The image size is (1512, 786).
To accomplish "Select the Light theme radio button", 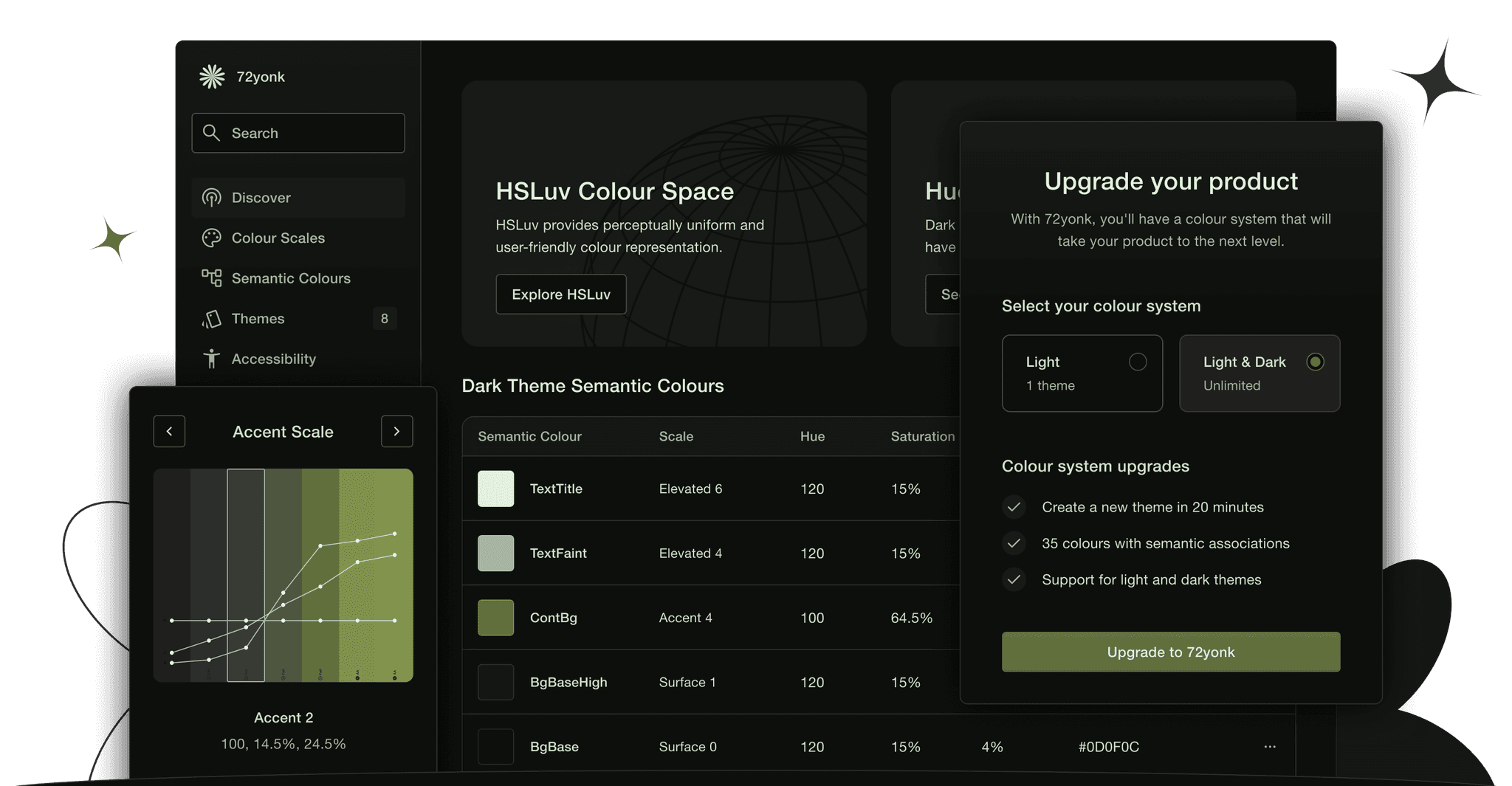I will pos(1138,362).
